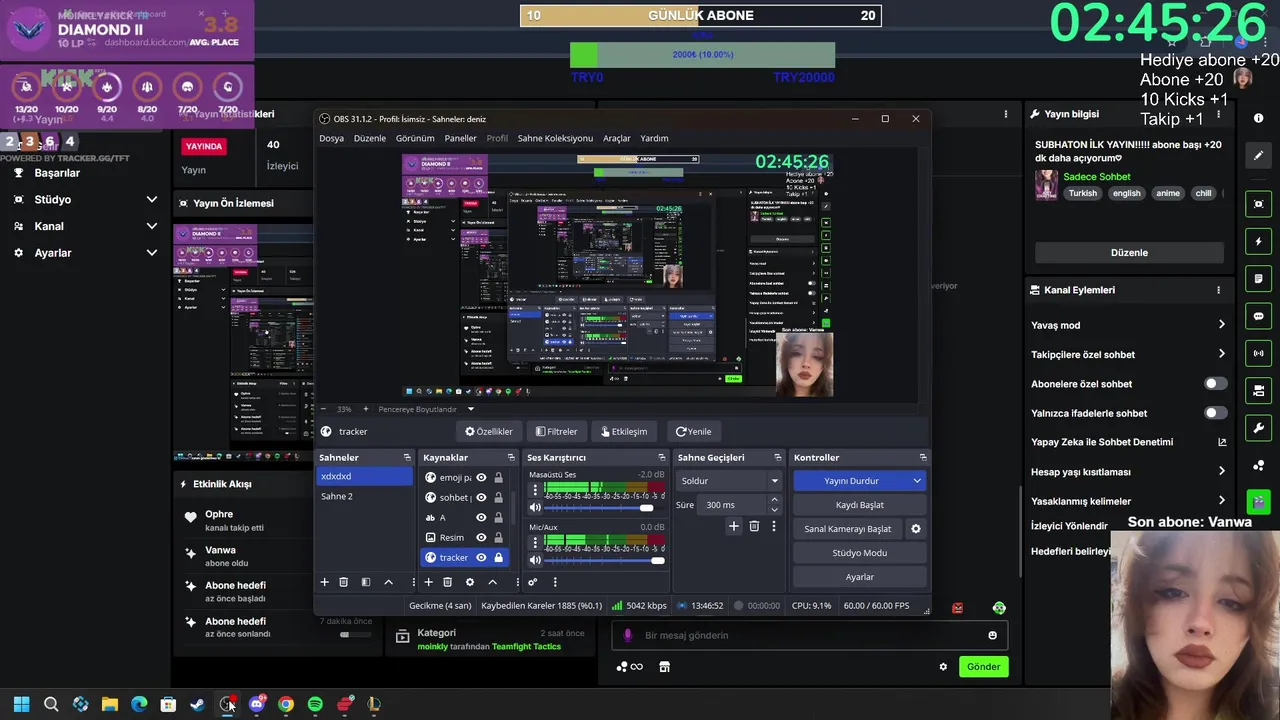Enable Abonelere özel sohbet switch
Screen dimensions: 1280x720
[x=1215, y=384]
